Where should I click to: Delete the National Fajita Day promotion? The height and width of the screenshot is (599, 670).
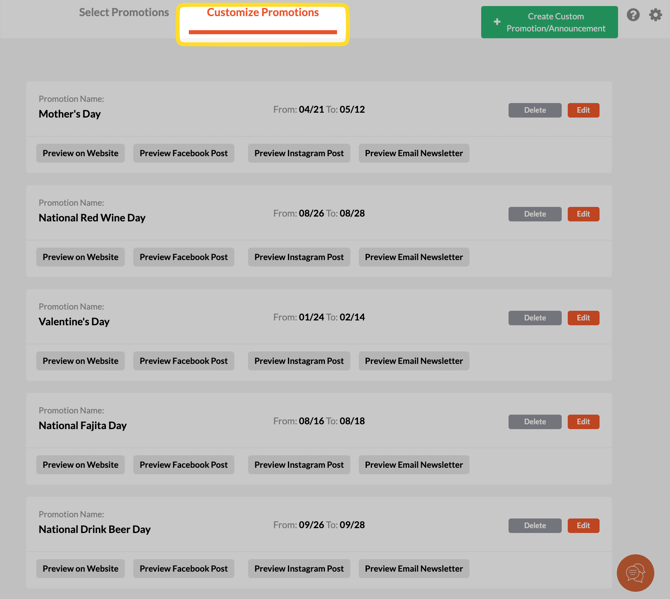535,422
